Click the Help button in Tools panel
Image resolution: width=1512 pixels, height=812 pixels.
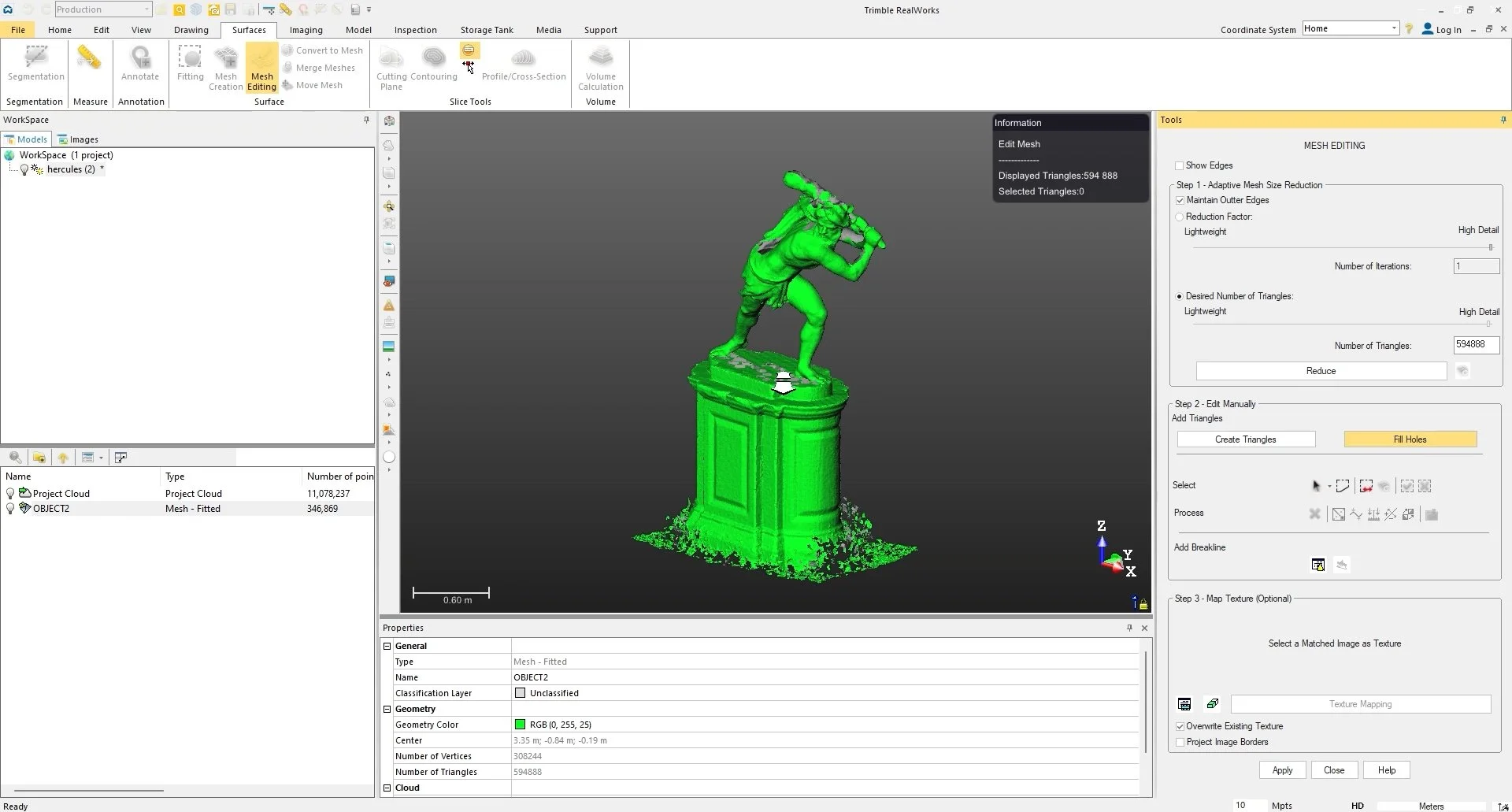1387,770
